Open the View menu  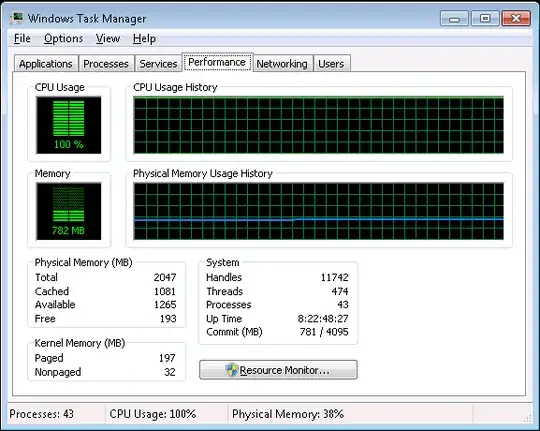[108, 39]
